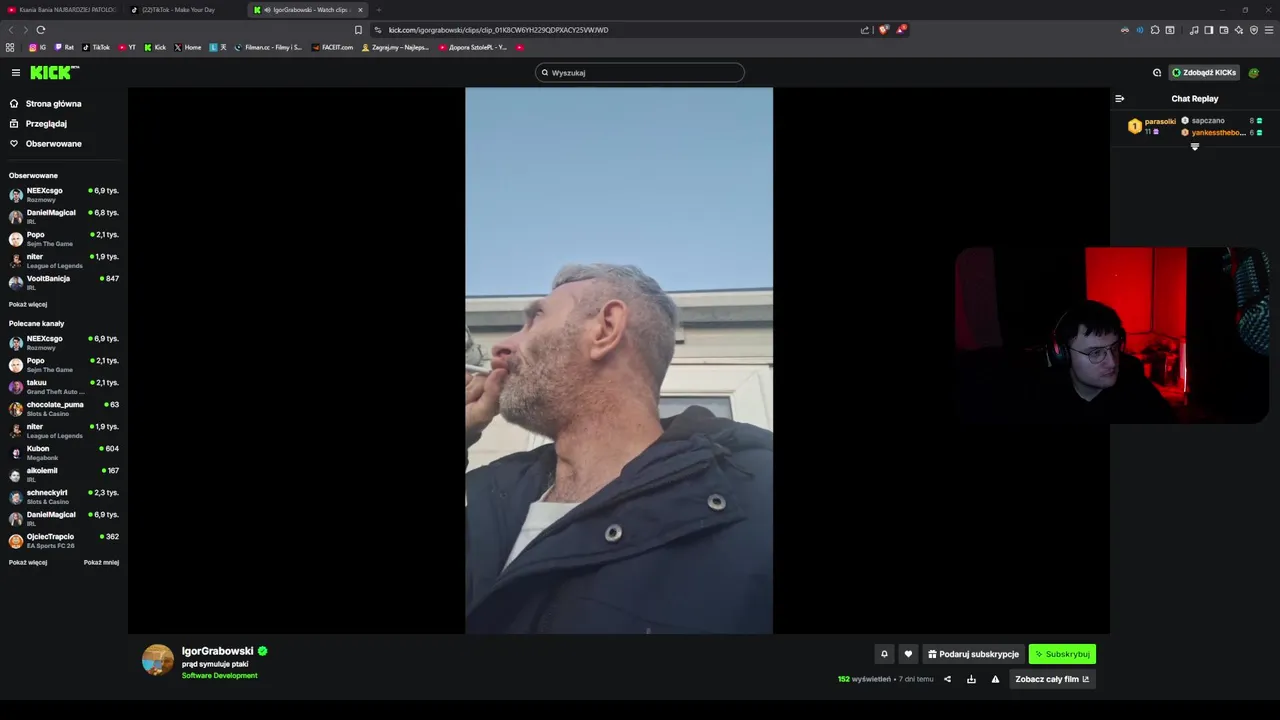Click Pokaż mniej under Polecane kanały
This screenshot has width=1280, height=720.
click(x=101, y=562)
